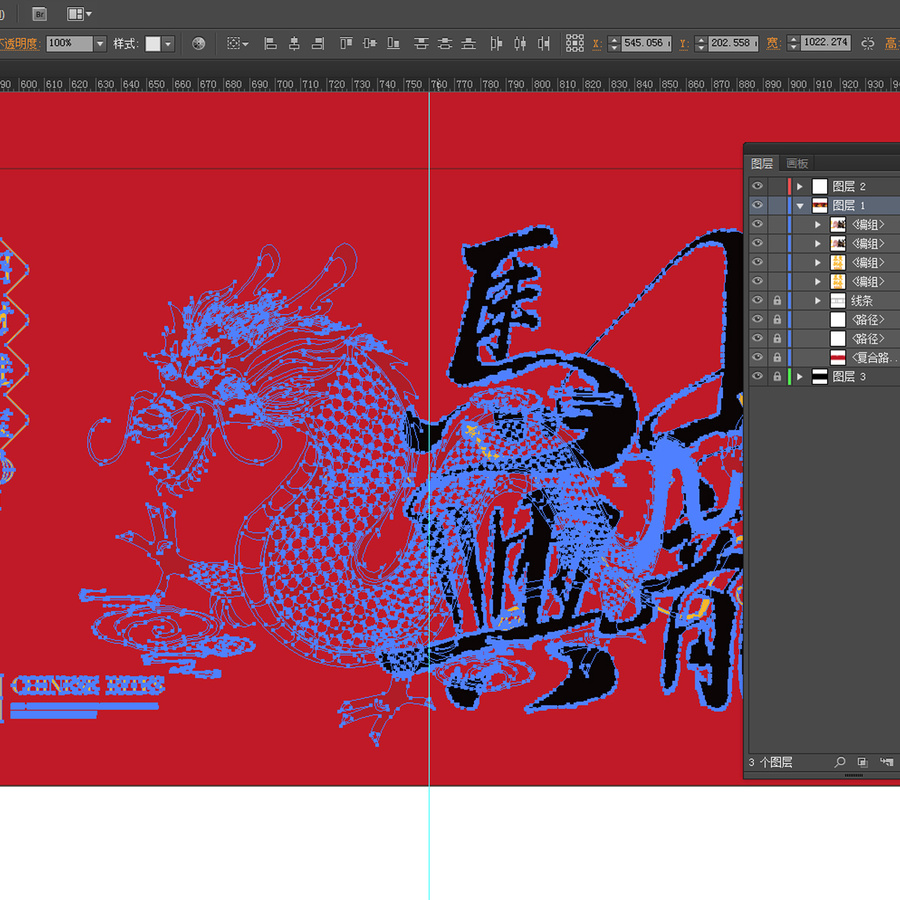Click the stepper arrows beside the width field
This screenshot has width=900, height=900.
pos(793,43)
